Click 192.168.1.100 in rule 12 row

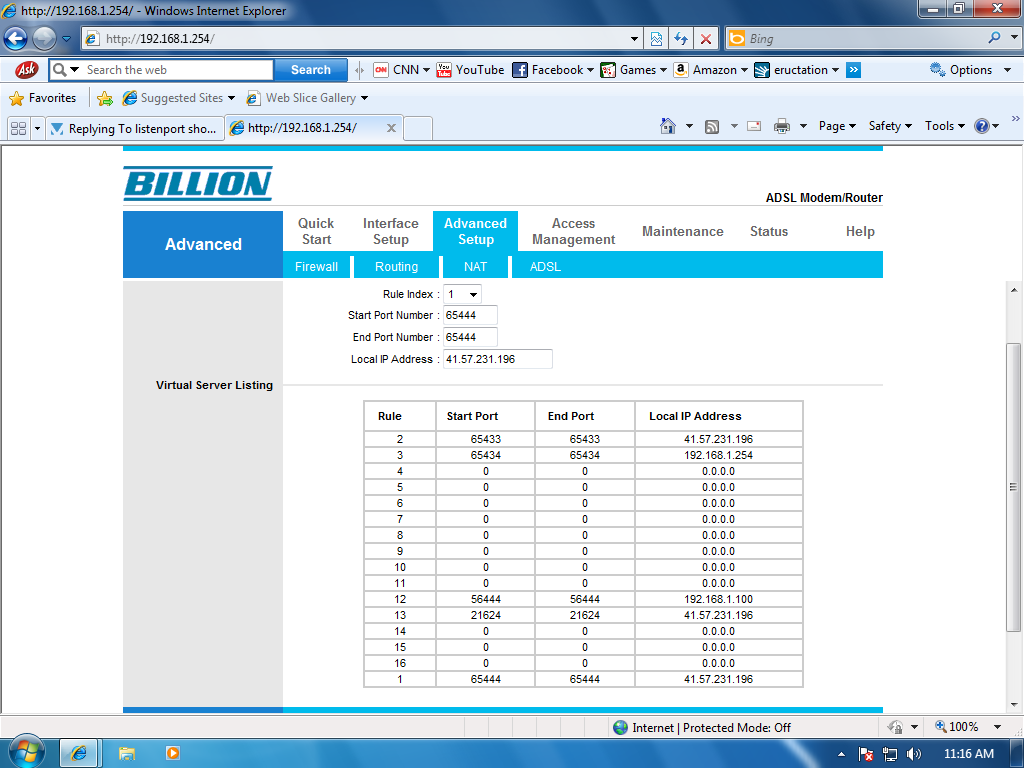click(x=718, y=599)
